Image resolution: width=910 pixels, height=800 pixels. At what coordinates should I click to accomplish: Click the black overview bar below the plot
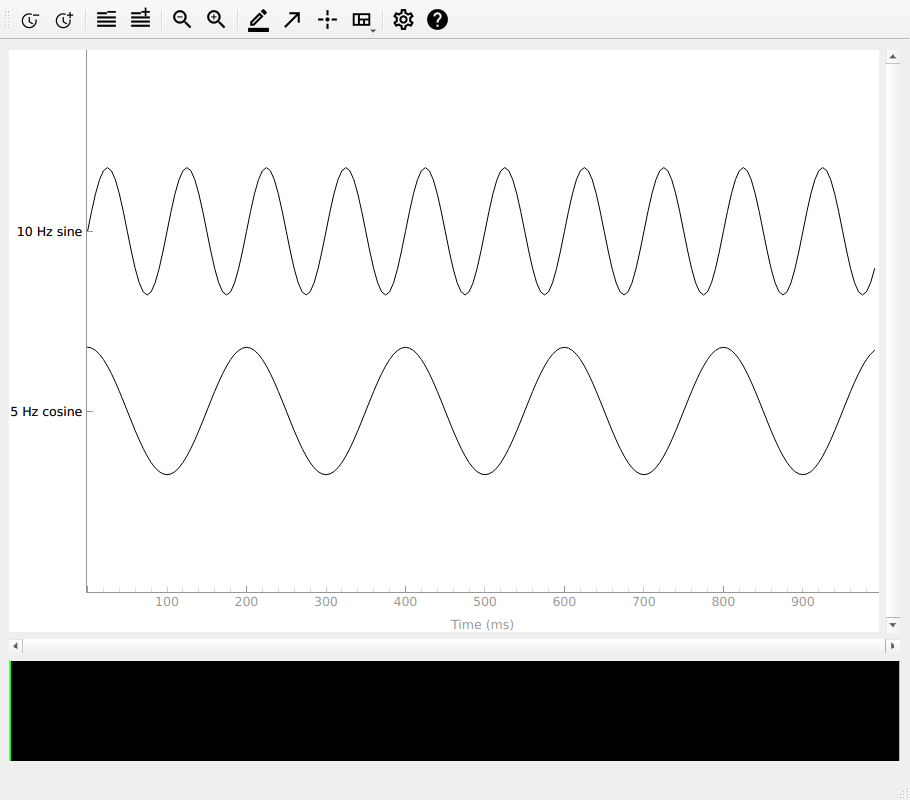pyautogui.click(x=454, y=710)
